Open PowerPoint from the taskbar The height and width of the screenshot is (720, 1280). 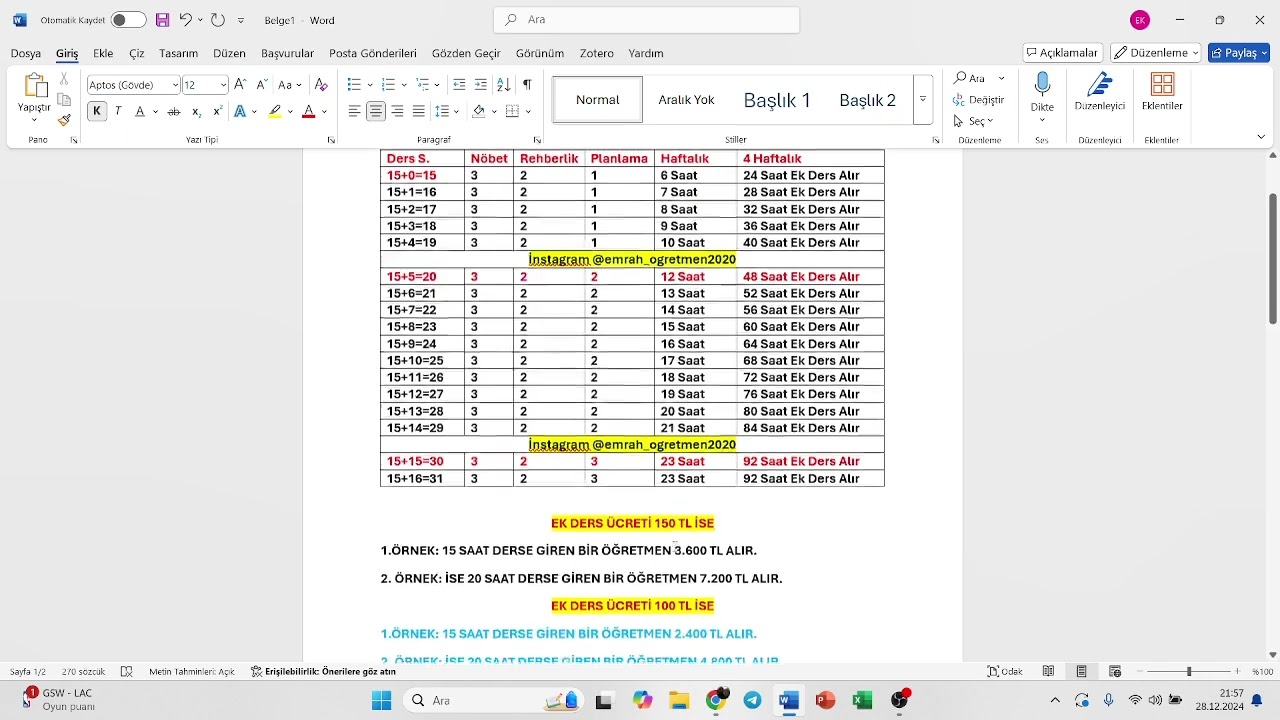[825, 701]
